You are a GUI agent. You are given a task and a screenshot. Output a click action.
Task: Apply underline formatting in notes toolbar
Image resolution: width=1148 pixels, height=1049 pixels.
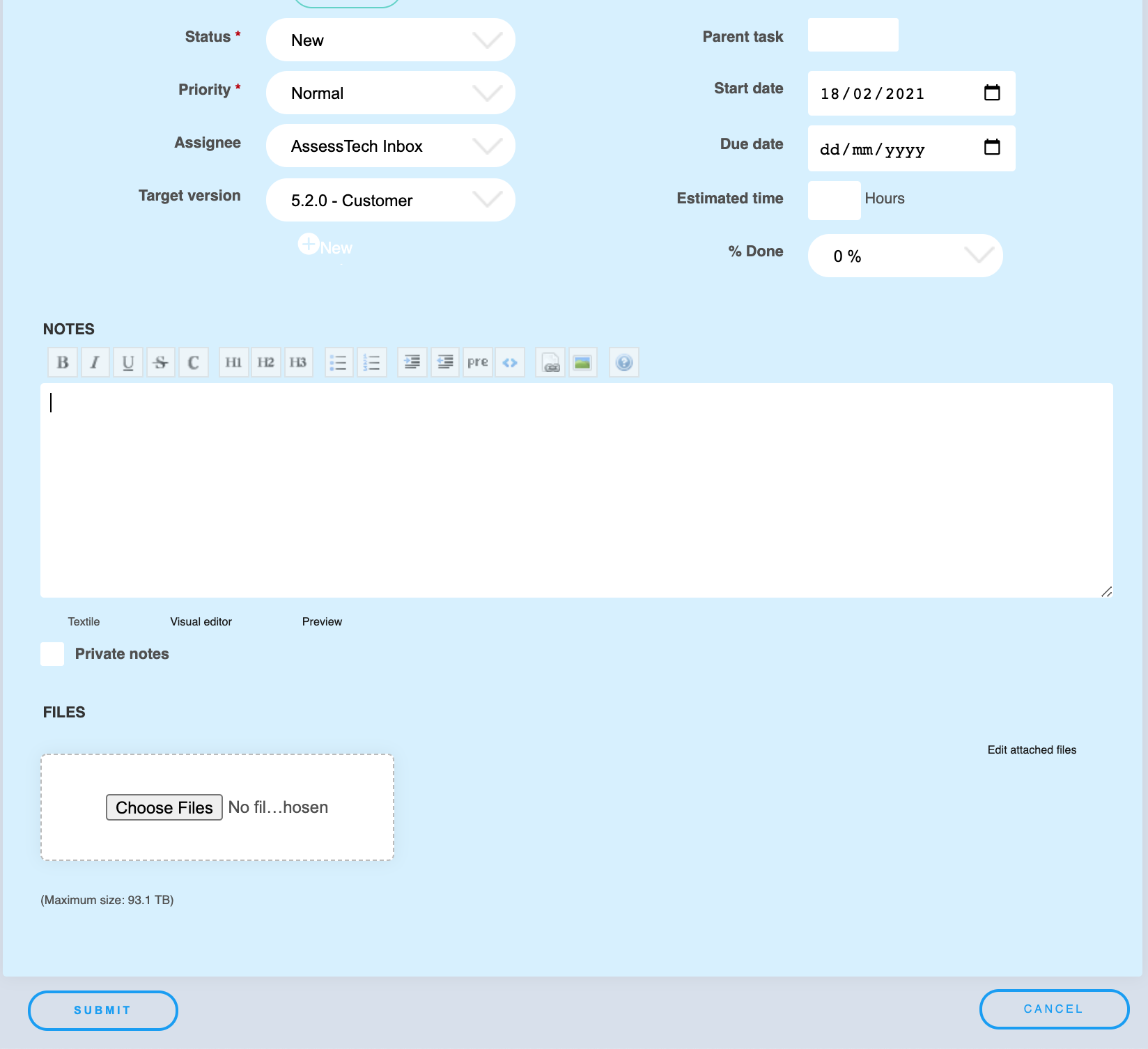click(128, 362)
